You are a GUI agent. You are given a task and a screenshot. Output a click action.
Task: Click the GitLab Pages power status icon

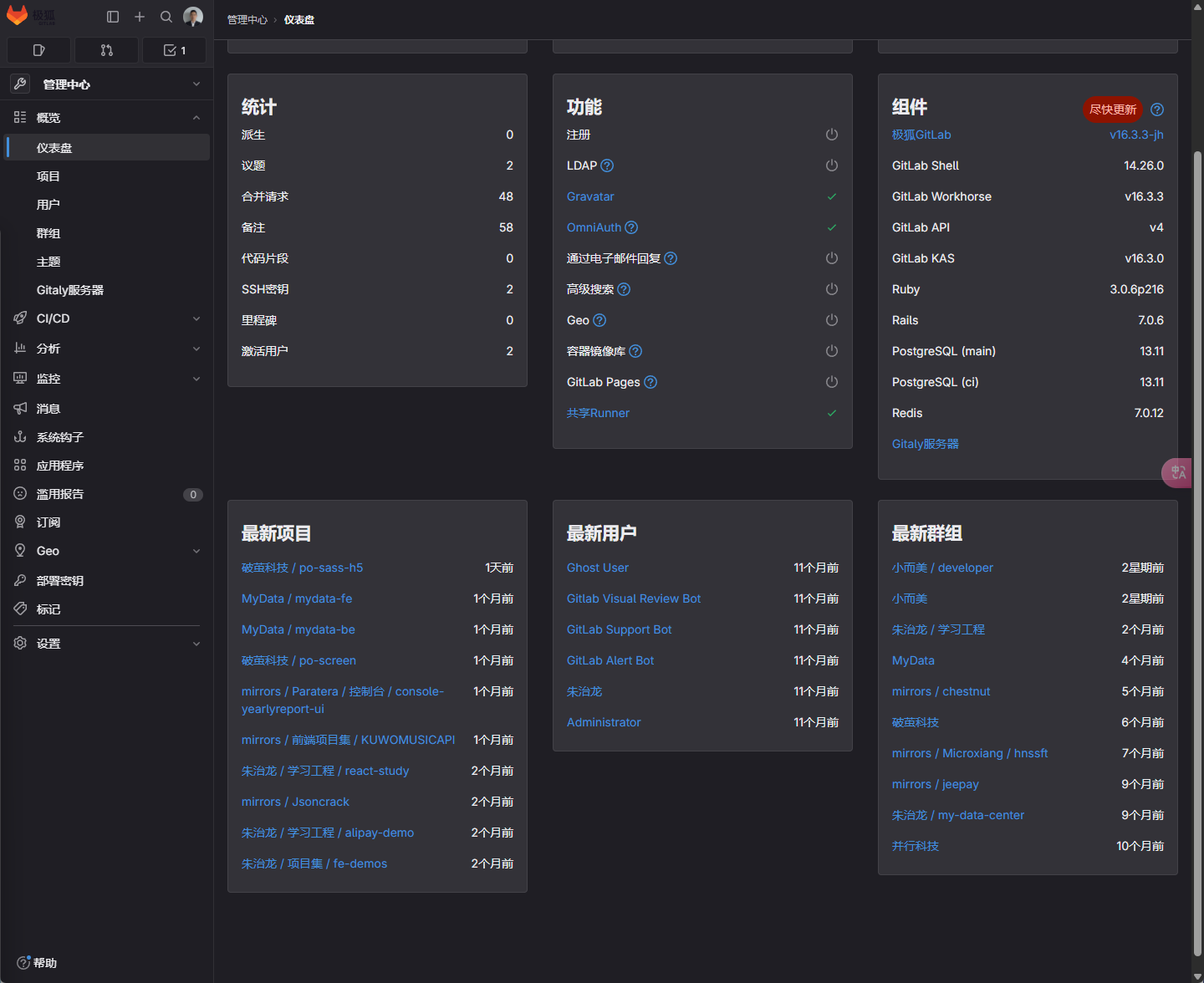[832, 382]
